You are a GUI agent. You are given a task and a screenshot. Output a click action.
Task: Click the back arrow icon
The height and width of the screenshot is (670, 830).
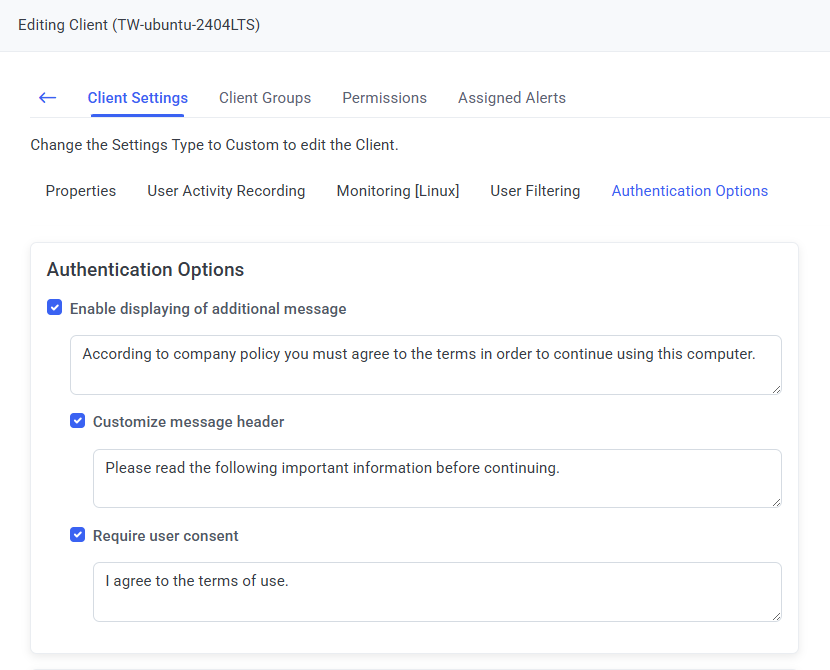47,98
